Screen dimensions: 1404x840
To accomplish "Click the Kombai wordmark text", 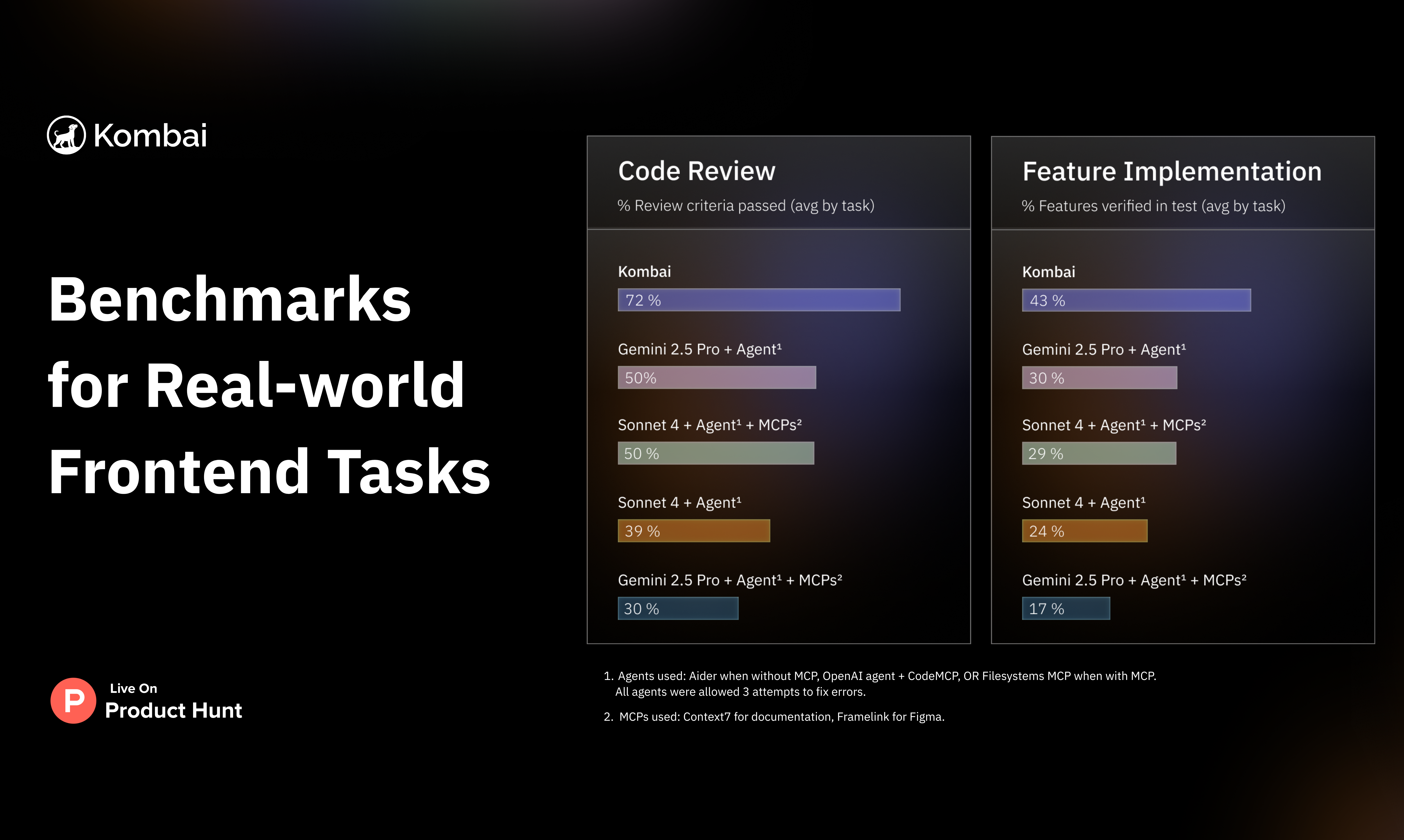I will [150, 136].
